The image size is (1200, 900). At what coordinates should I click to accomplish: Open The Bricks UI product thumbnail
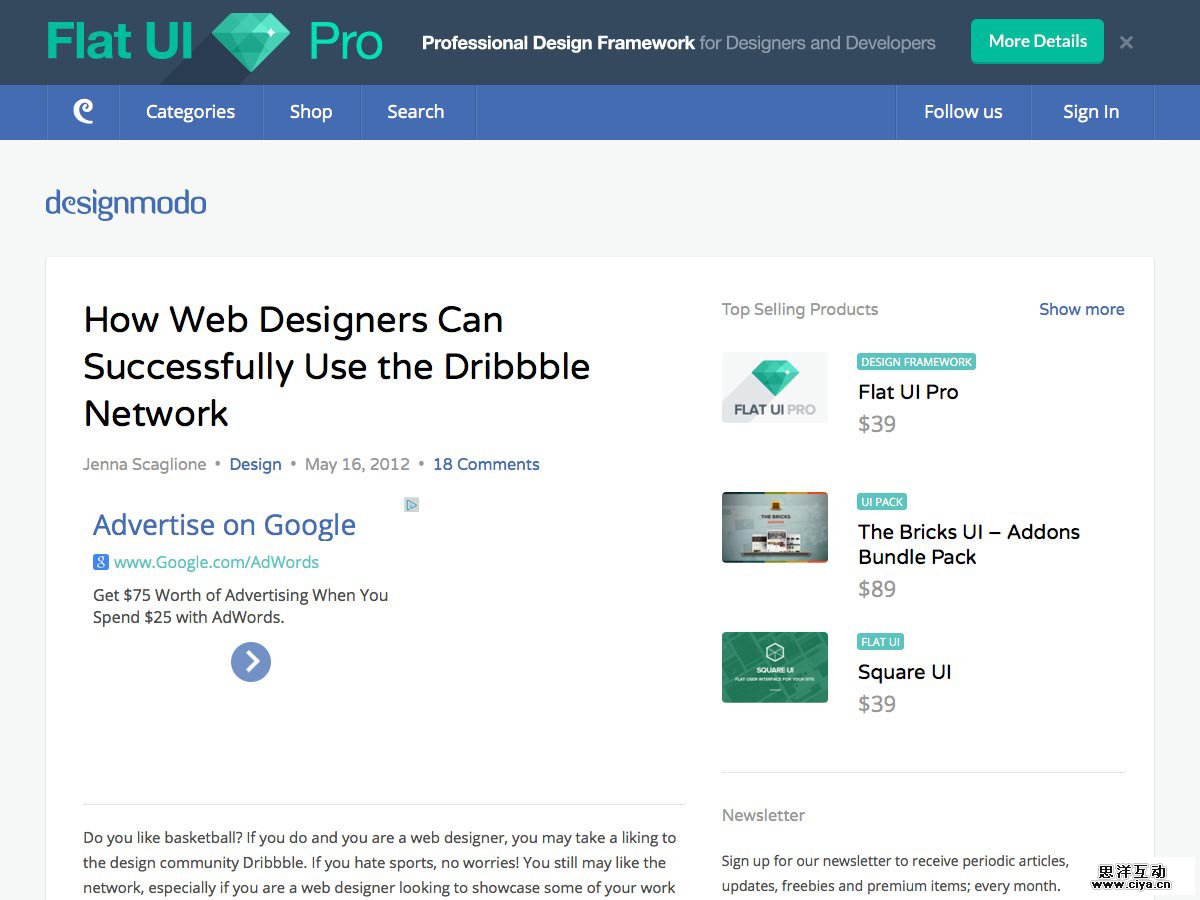775,527
